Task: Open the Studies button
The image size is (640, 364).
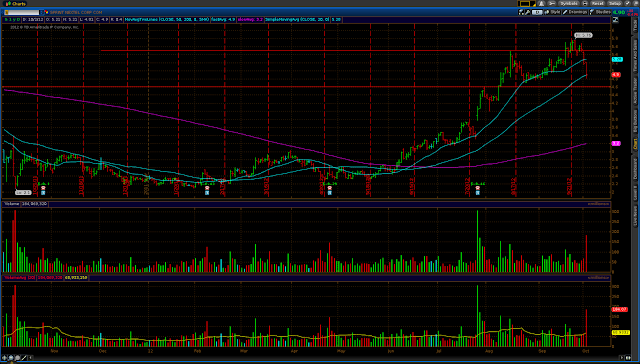Action: (x=600, y=12)
